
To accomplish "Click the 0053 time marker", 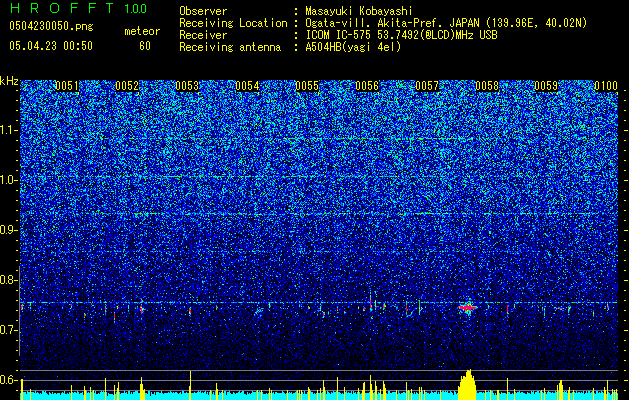I will coord(187,86).
